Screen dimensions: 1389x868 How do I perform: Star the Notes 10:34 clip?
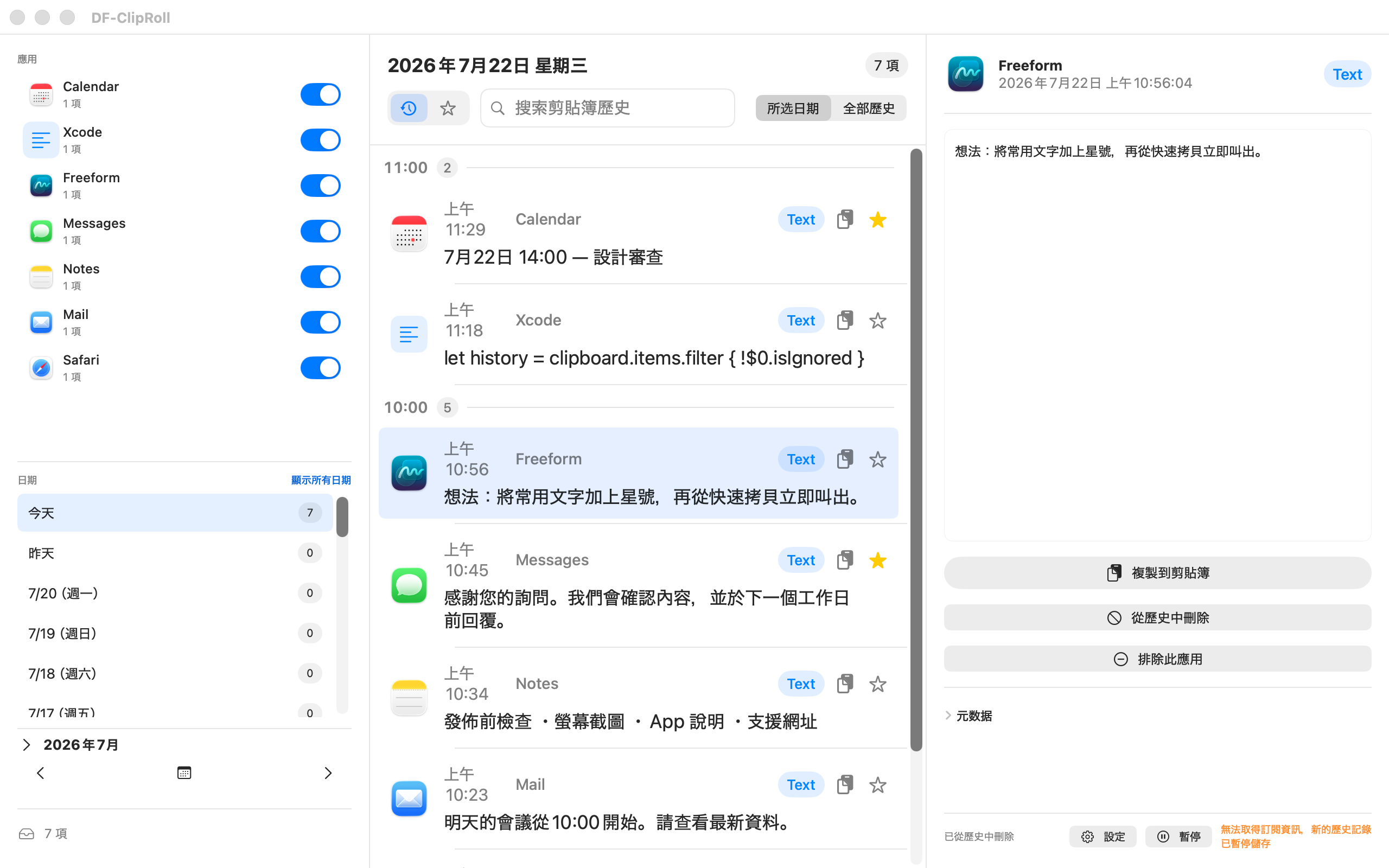[877, 684]
